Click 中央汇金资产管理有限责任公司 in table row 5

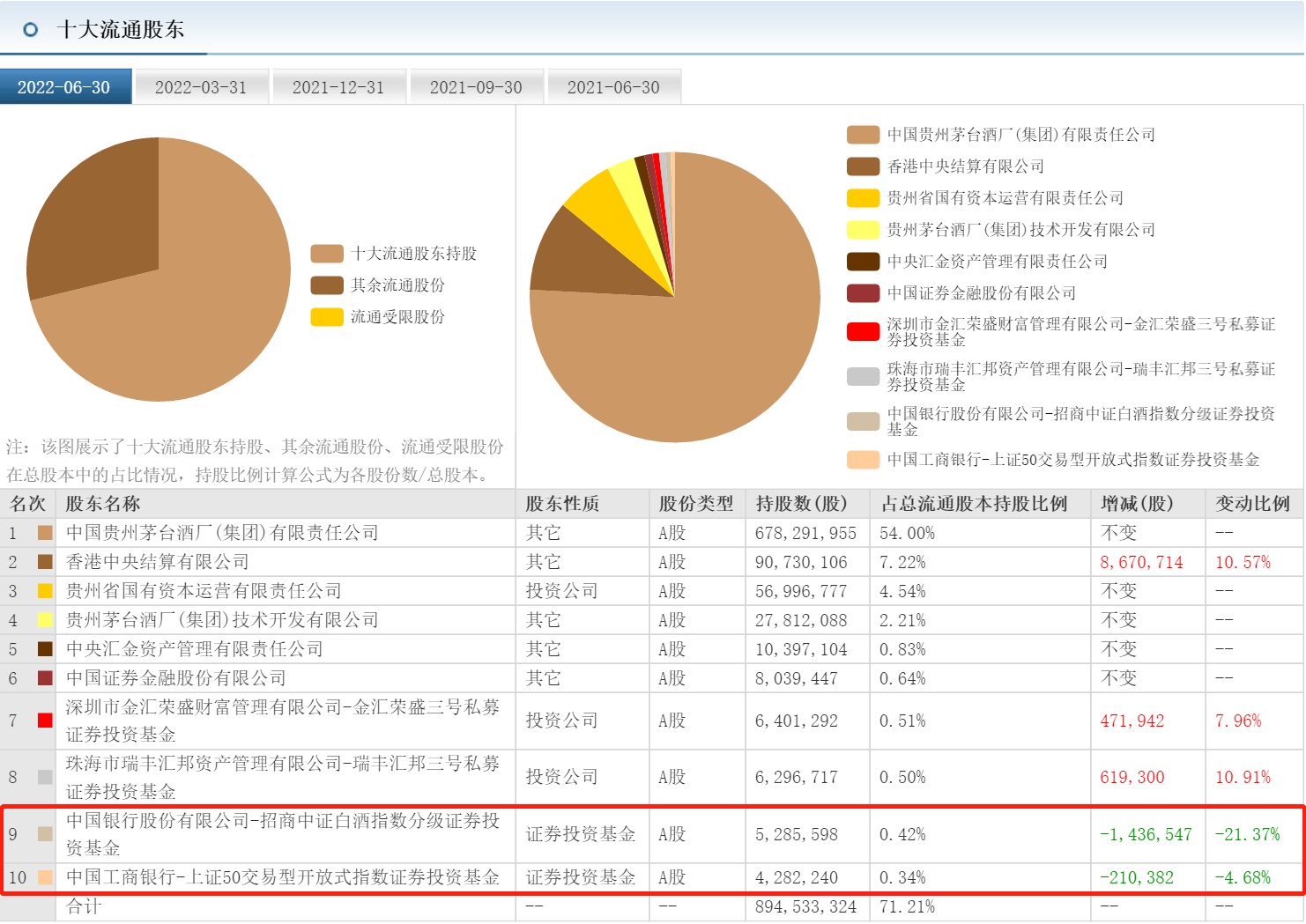[x=195, y=649]
